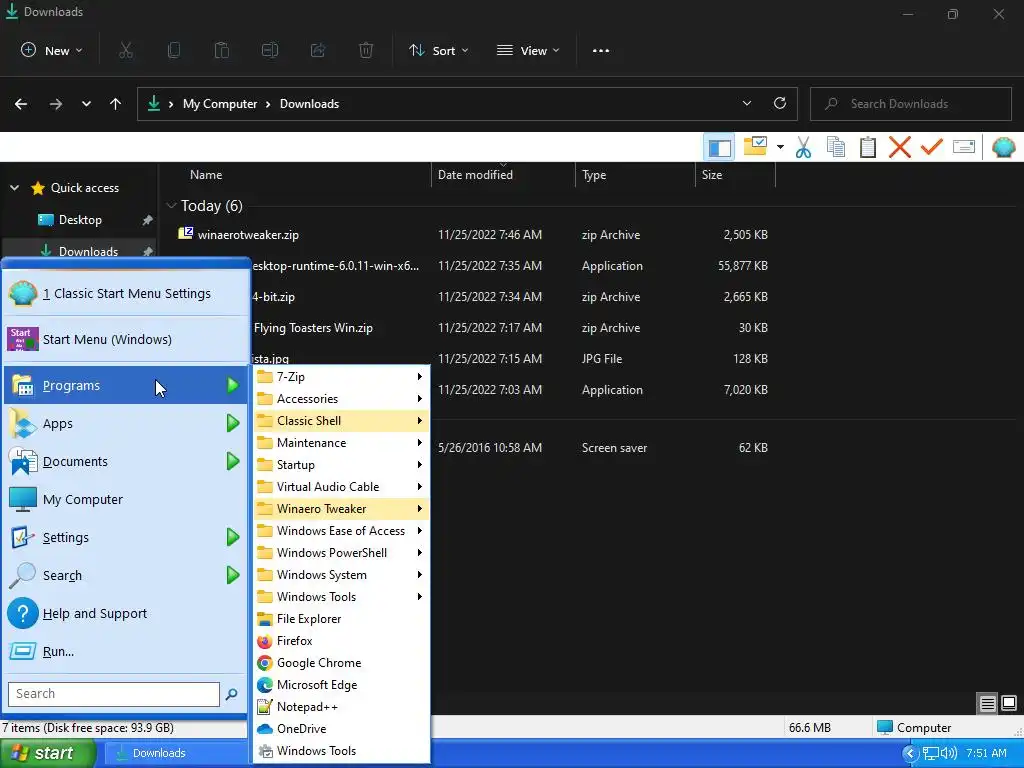This screenshot has width=1024, height=768.
Task: Open the New dropdown menu
Action: tap(52, 50)
